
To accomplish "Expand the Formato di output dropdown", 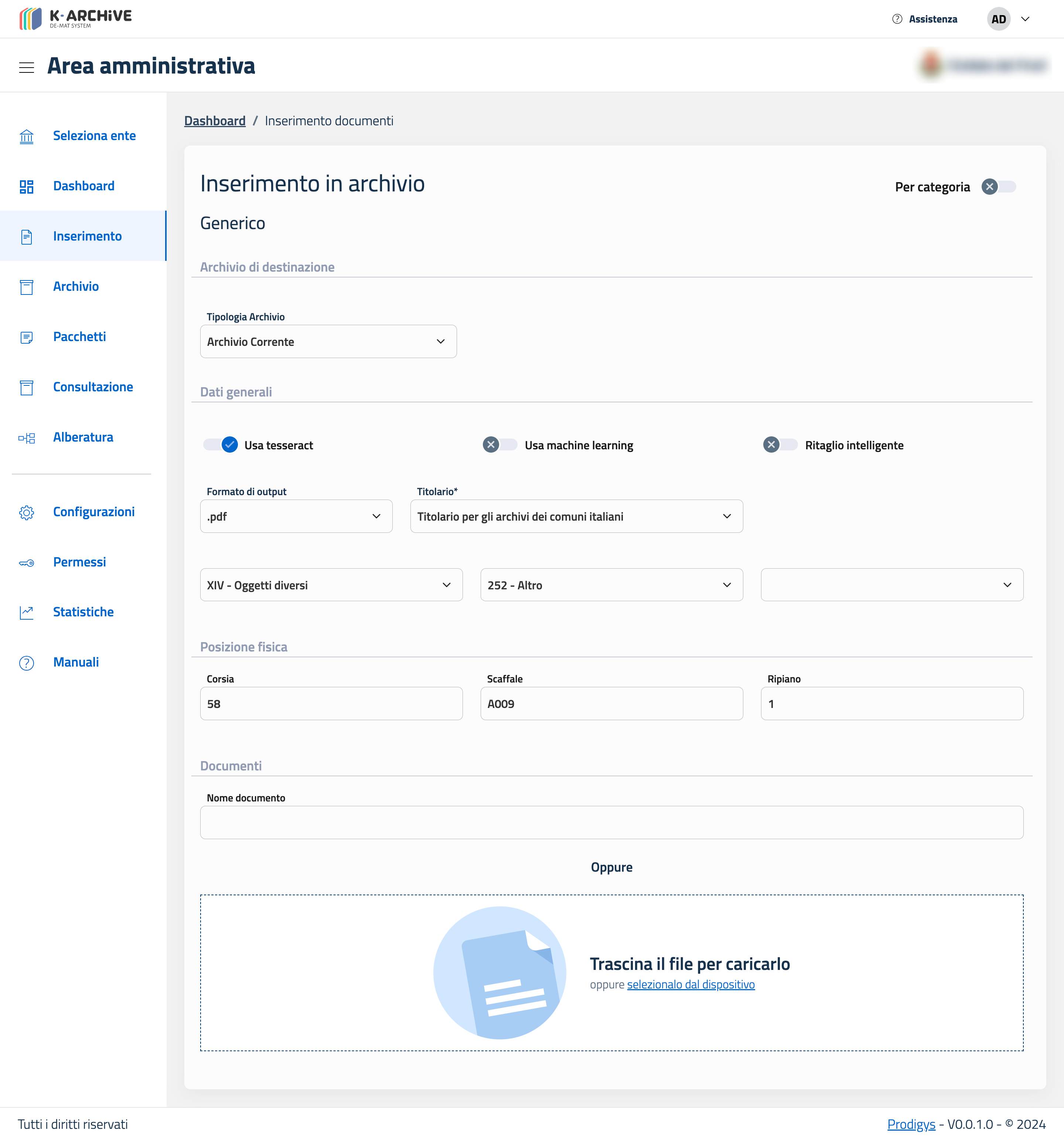I will pos(296,516).
